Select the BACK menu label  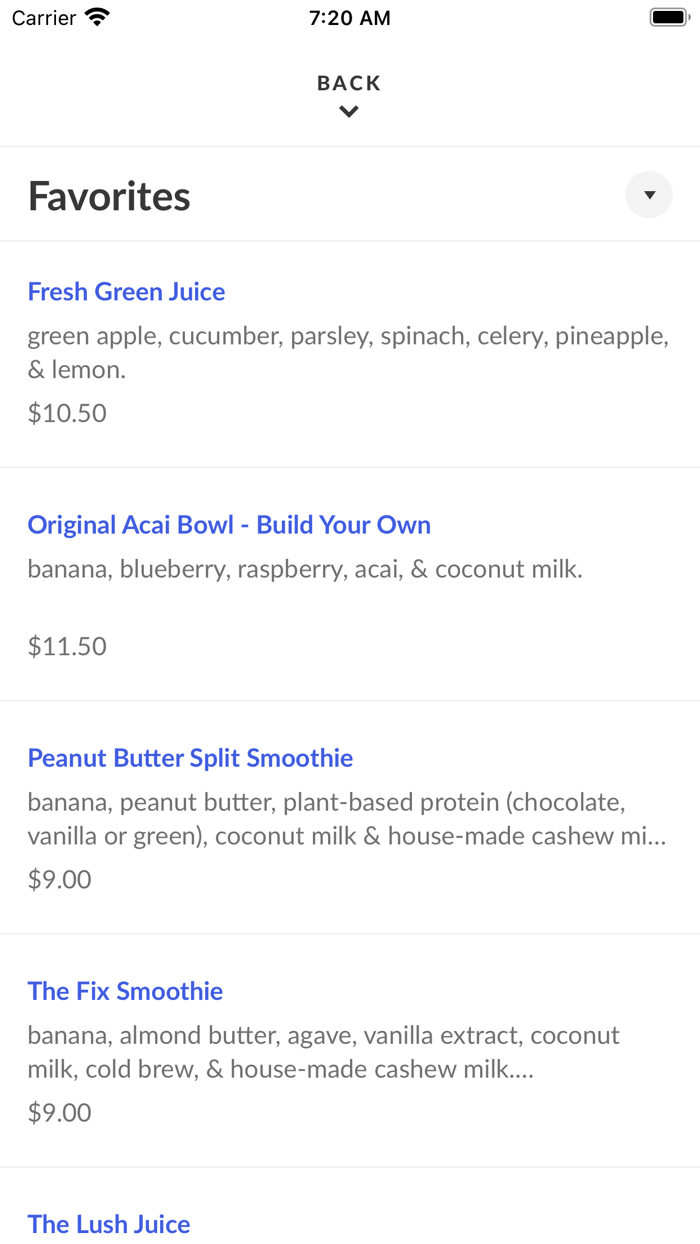coord(348,83)
